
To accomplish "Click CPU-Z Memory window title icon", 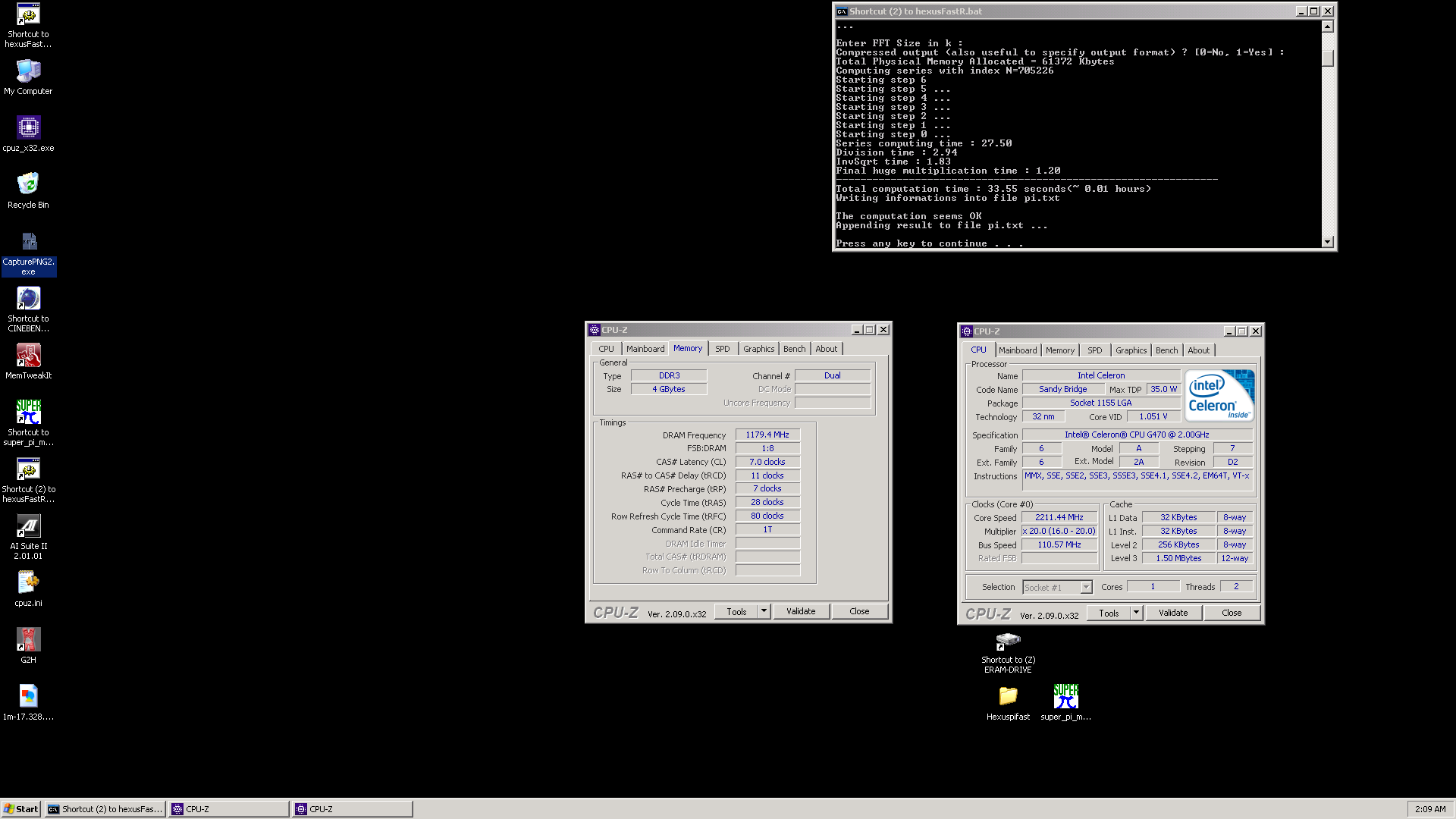I will (x=595, y=330).
